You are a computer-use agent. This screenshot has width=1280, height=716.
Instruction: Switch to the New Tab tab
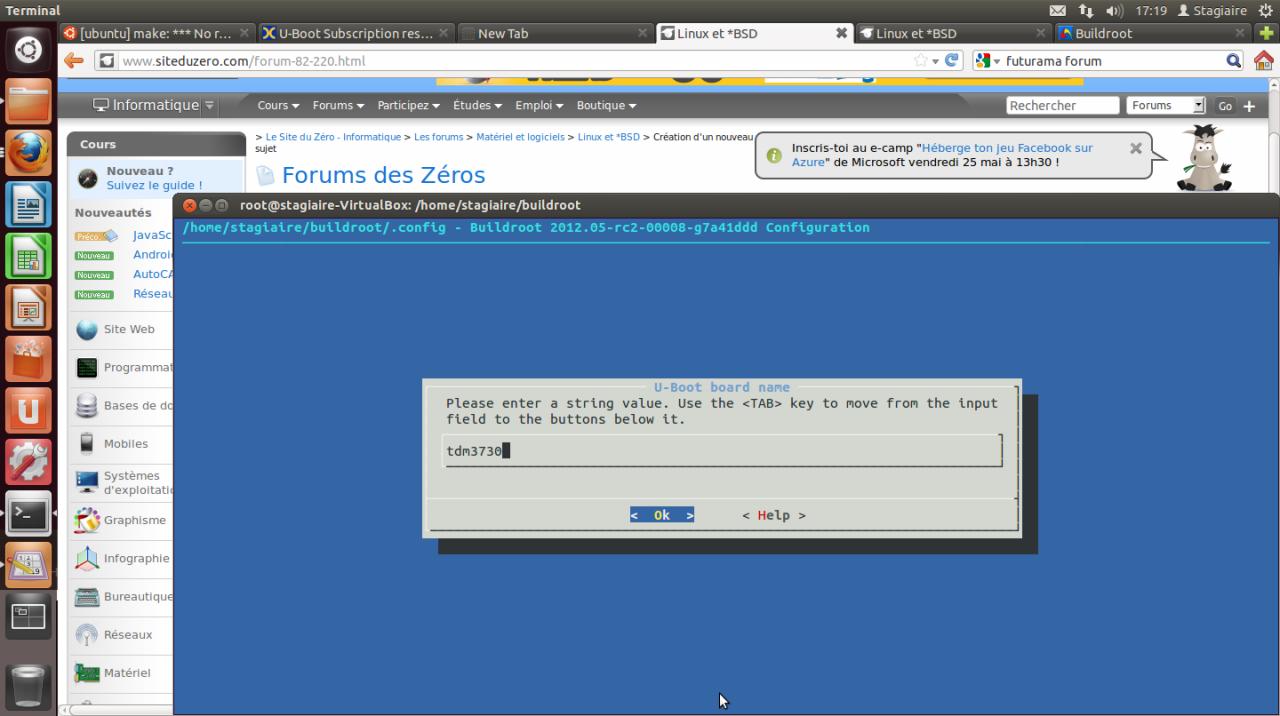pyautogui.click(x=555, y=33)
